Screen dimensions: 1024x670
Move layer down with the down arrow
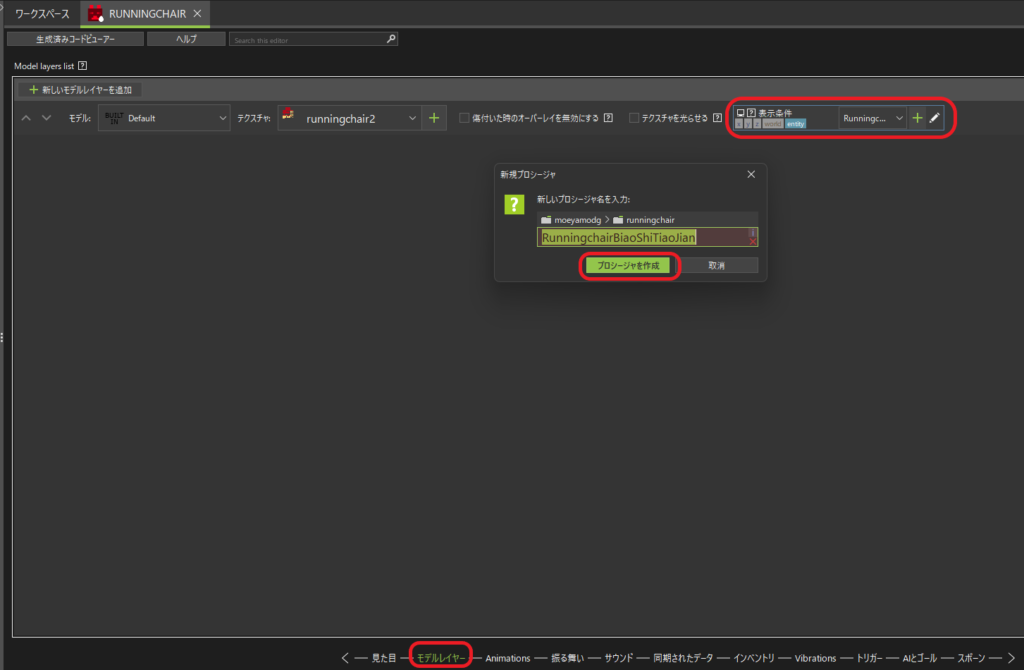pos(46,118)
